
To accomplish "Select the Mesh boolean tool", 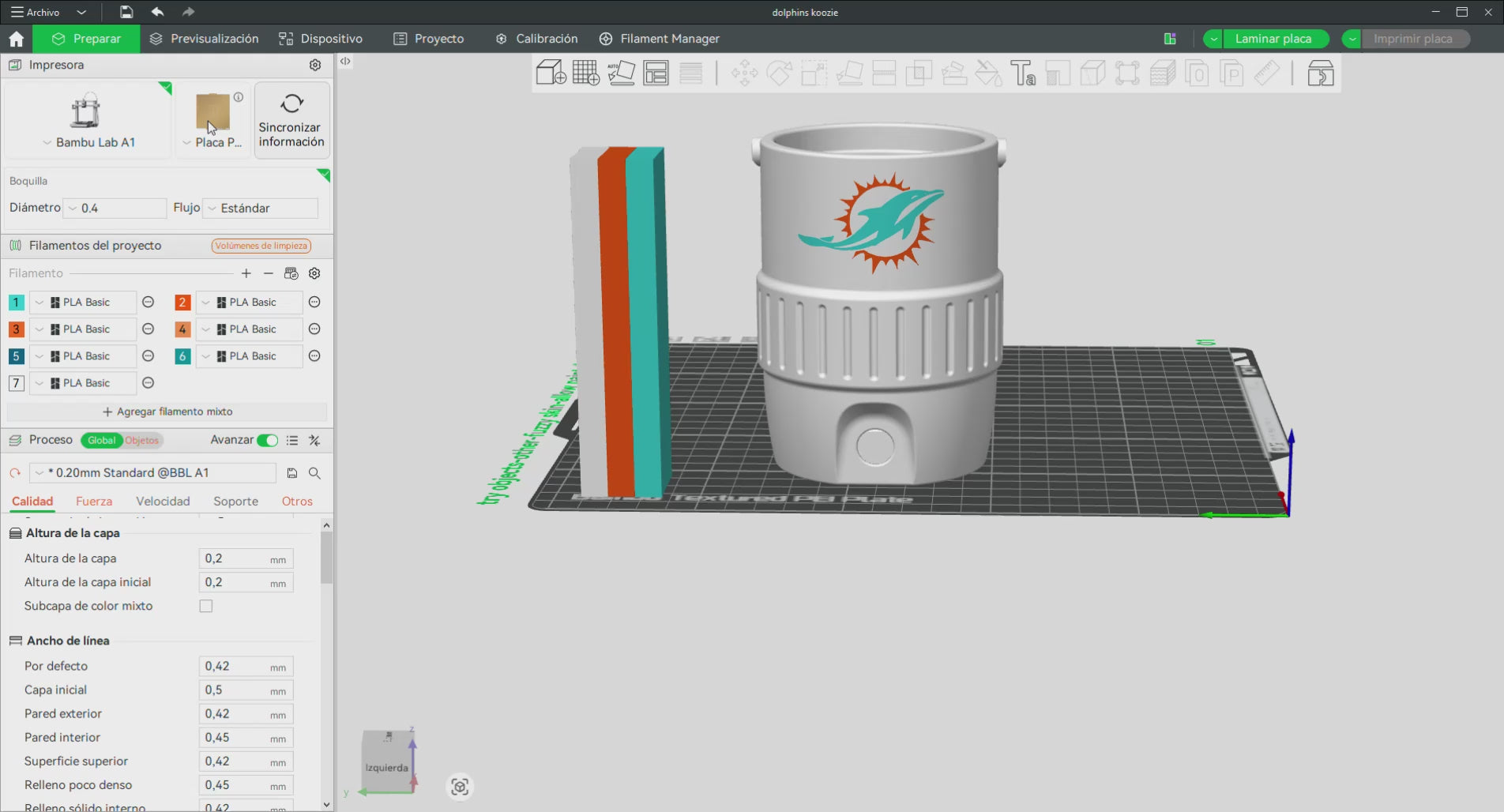I will click(919, 73).
